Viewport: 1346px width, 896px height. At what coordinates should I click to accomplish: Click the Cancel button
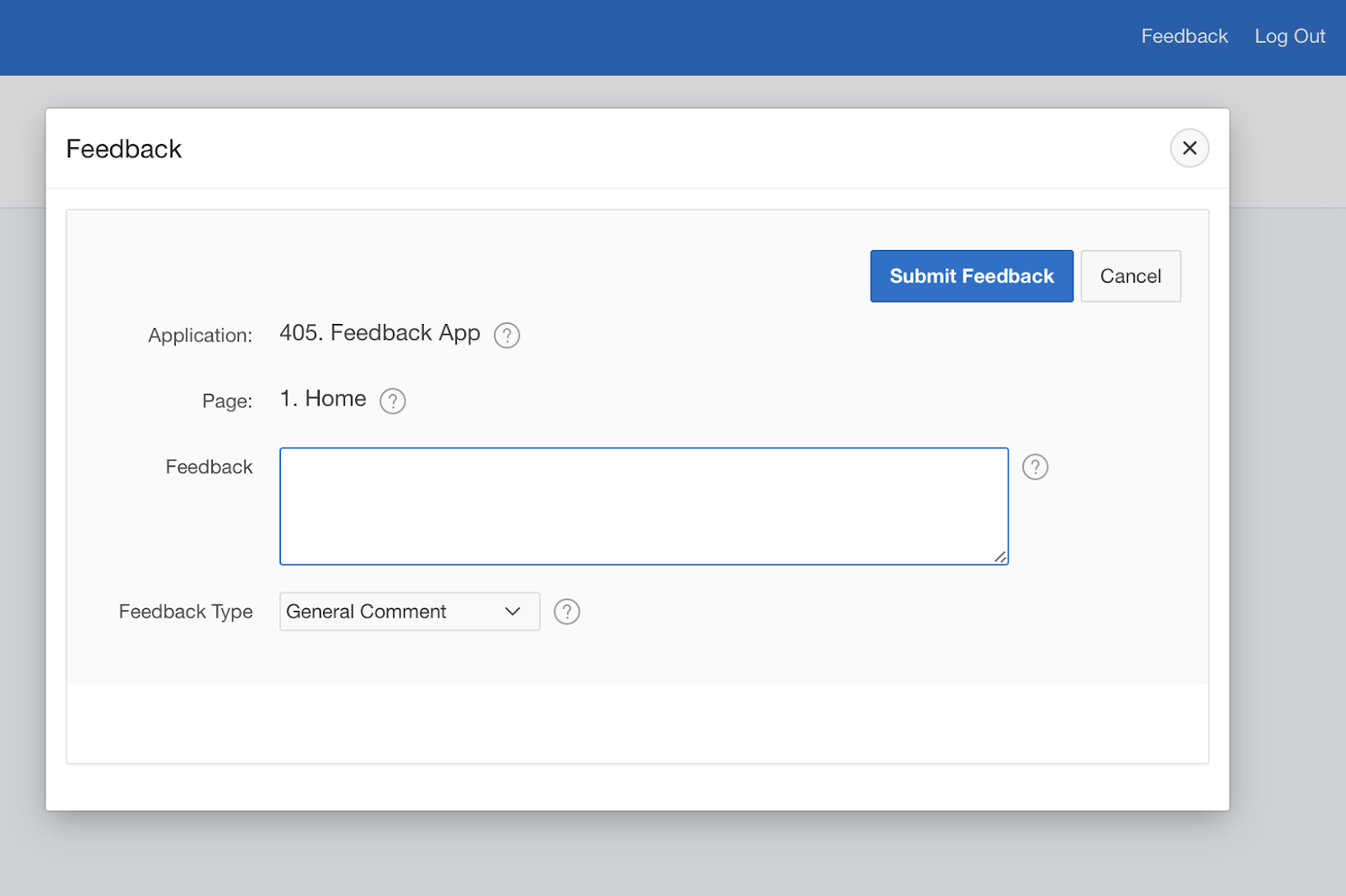(1130, 276)
